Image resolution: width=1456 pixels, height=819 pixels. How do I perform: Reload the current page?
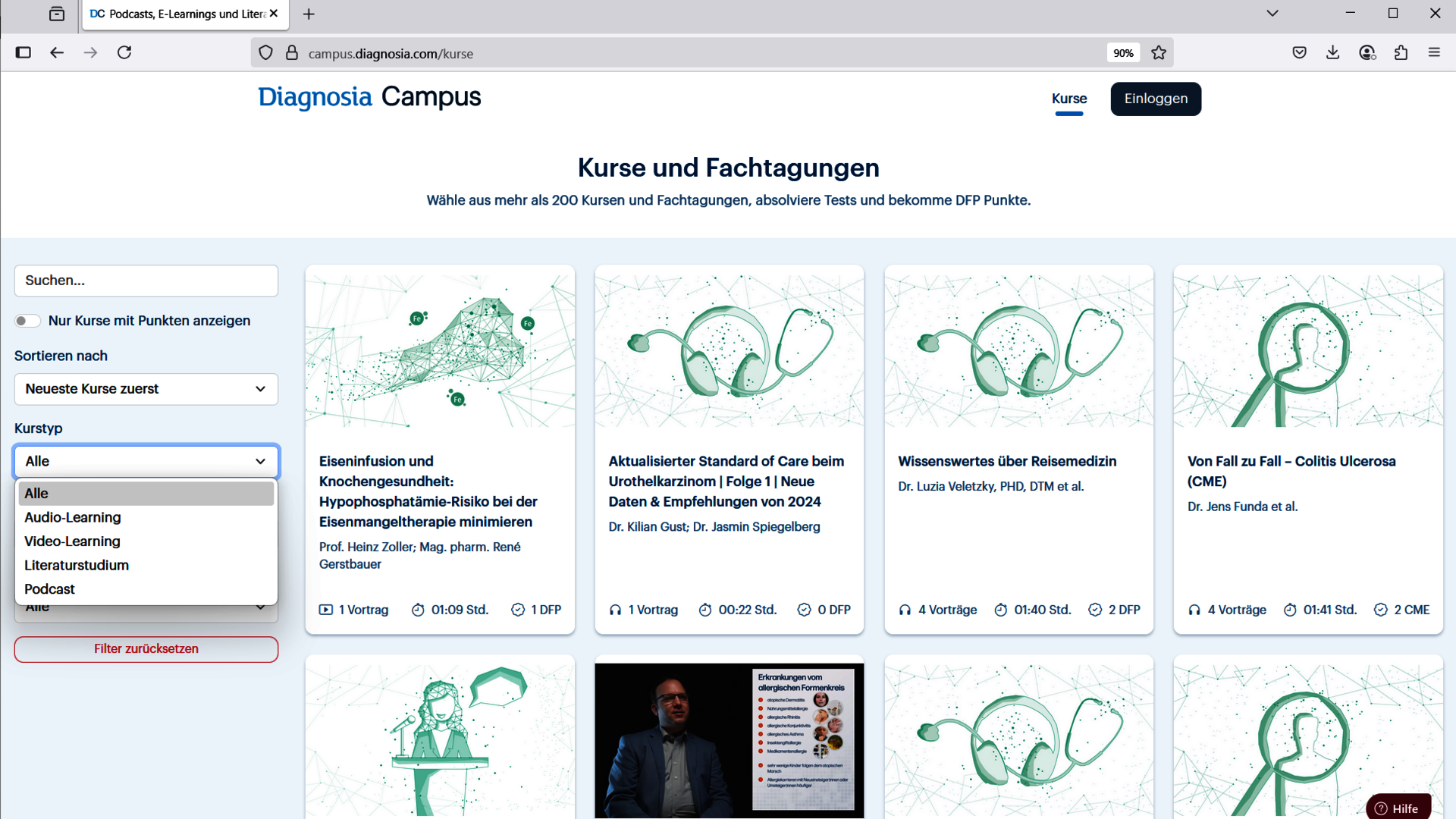pyautogui.click(x=124, y=52)
